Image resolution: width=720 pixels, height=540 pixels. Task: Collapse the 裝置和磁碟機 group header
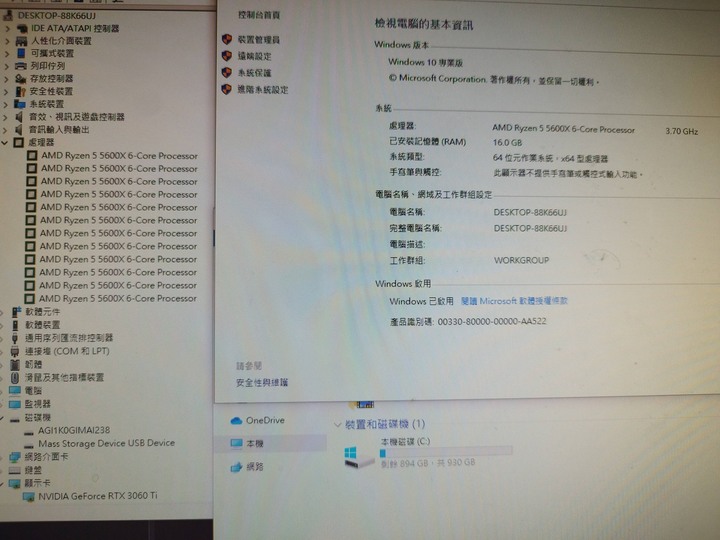[336, 424]
